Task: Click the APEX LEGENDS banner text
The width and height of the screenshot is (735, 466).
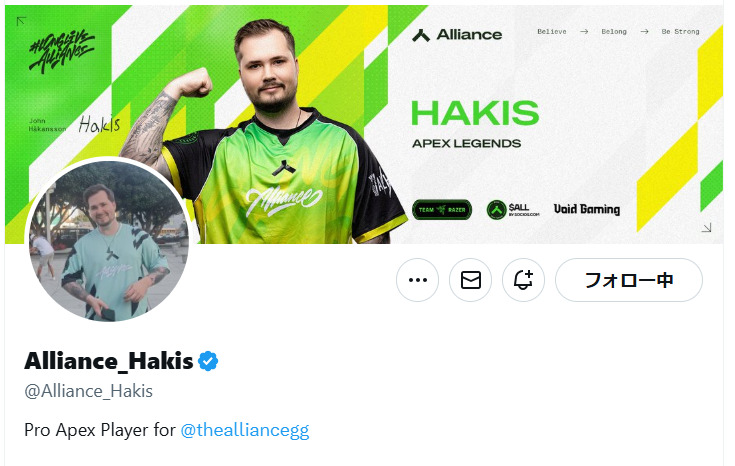Action: [466, 143]
